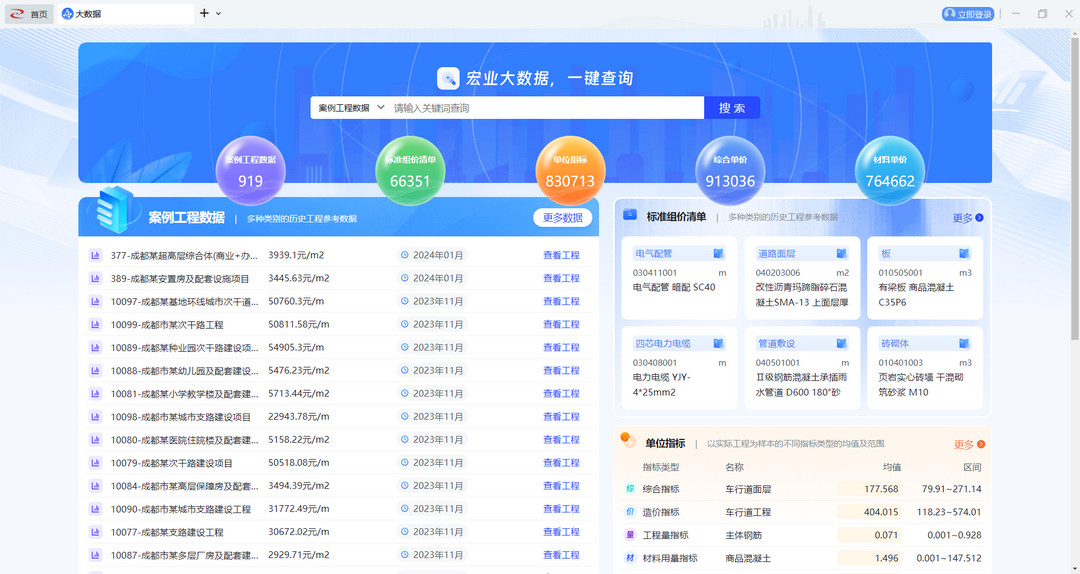Viewport: 1080px width, 574px height.
Task: Open 查看工程 link for project 389
Action: 561,278
